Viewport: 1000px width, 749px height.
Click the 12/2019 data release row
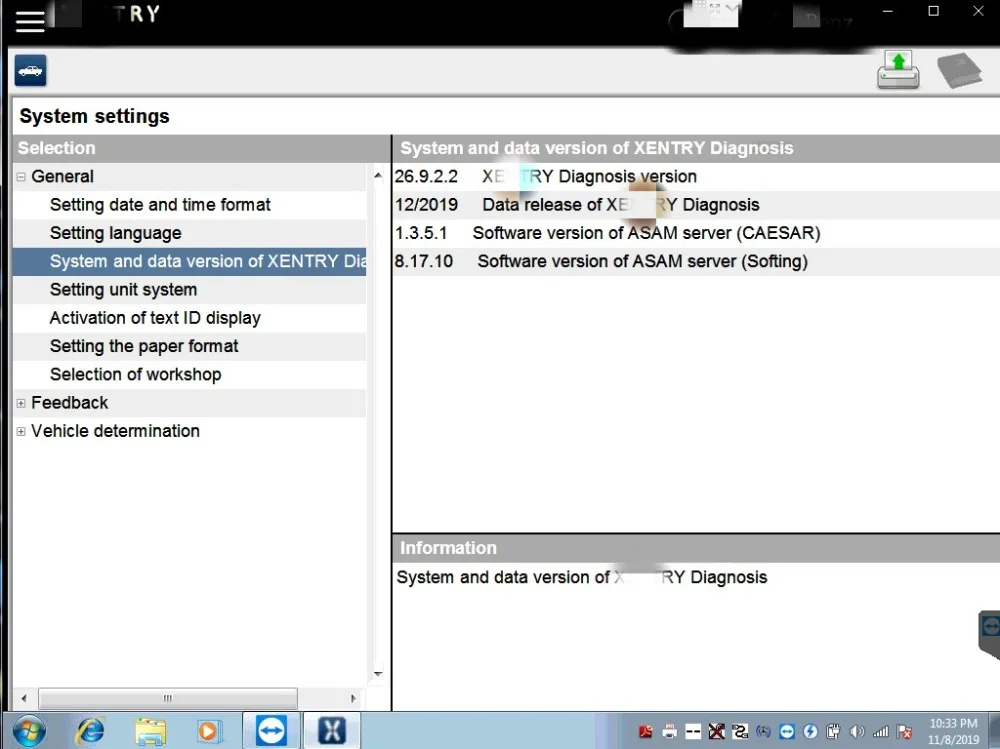[x=696, y=205]
